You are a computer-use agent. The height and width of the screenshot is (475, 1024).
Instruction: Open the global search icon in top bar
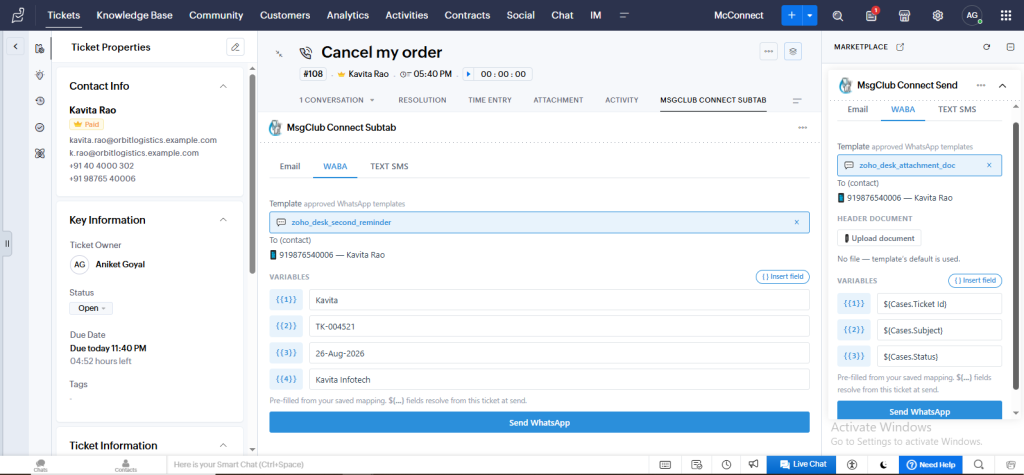pyautogui.click(x=838, y=16)
